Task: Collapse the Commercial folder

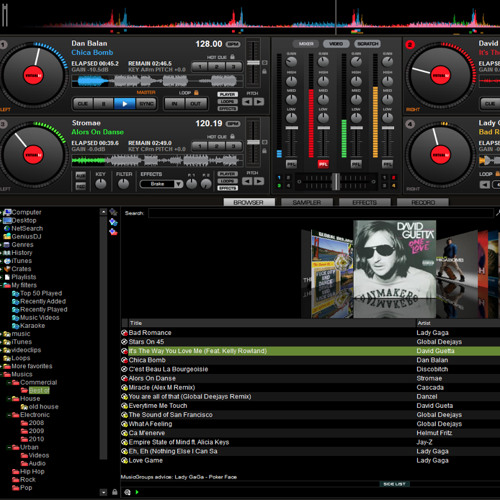Action: [x=9, y=382]
